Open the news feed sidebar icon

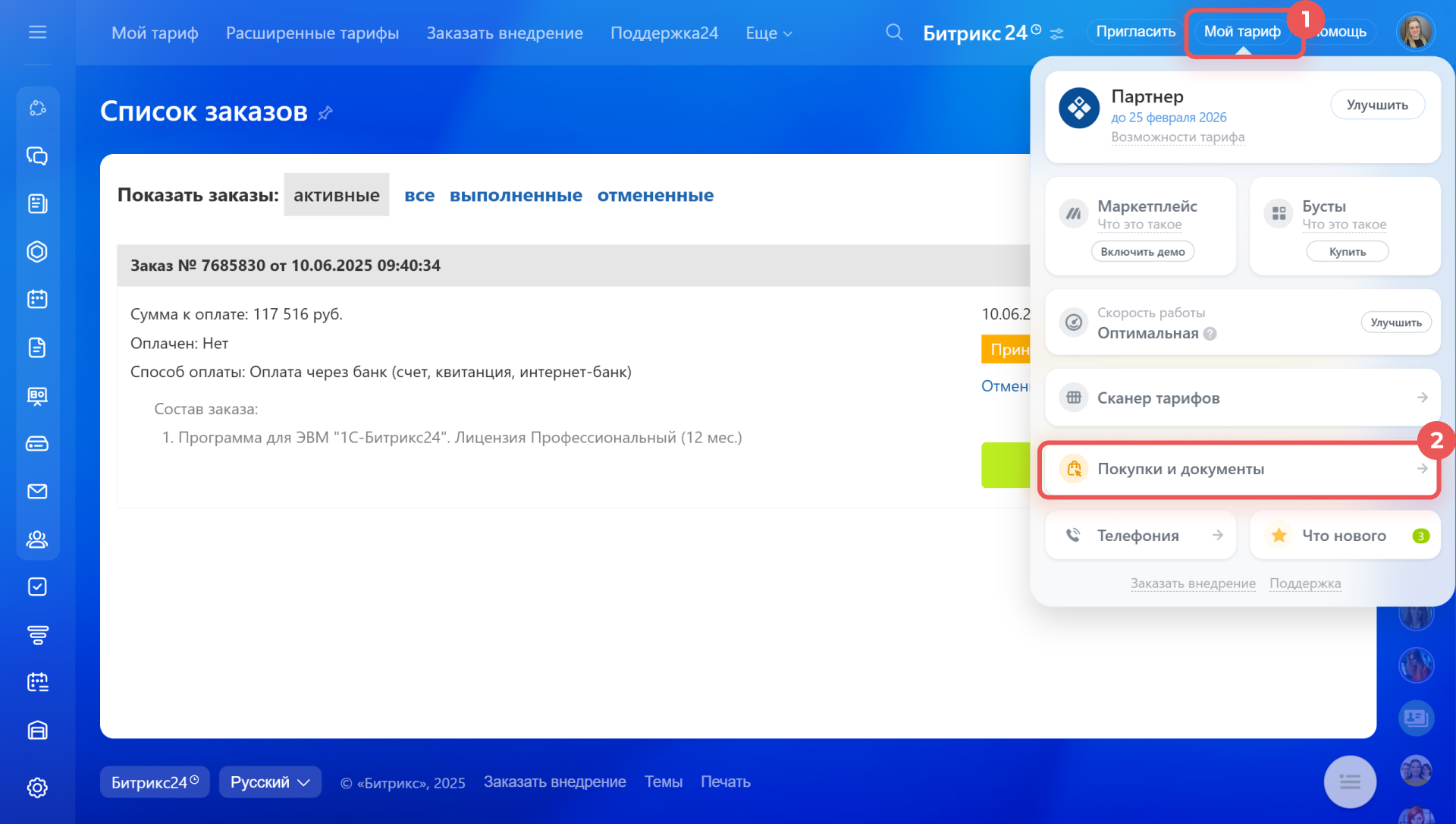point(37,204)
